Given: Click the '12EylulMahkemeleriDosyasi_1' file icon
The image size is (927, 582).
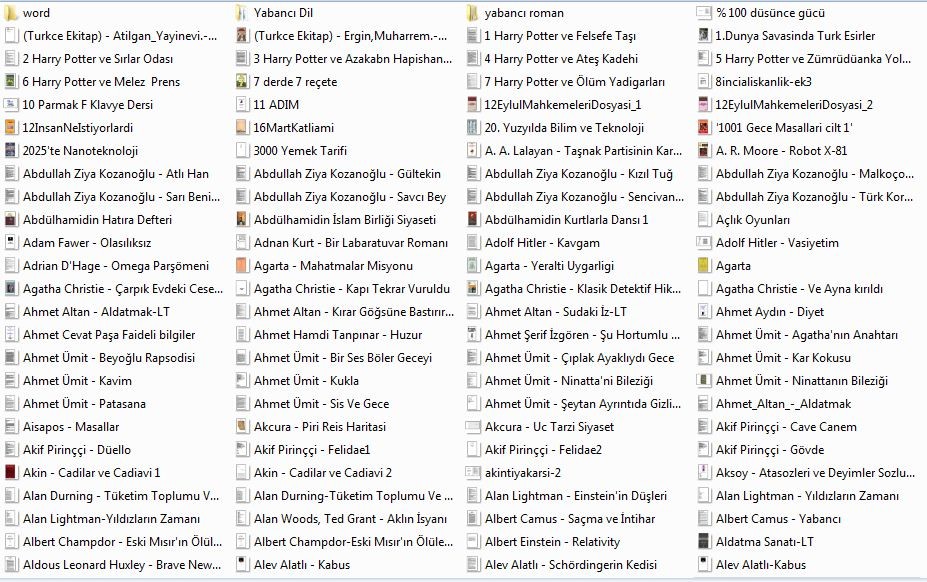Looking at the screenshot, I should point(472,105).
